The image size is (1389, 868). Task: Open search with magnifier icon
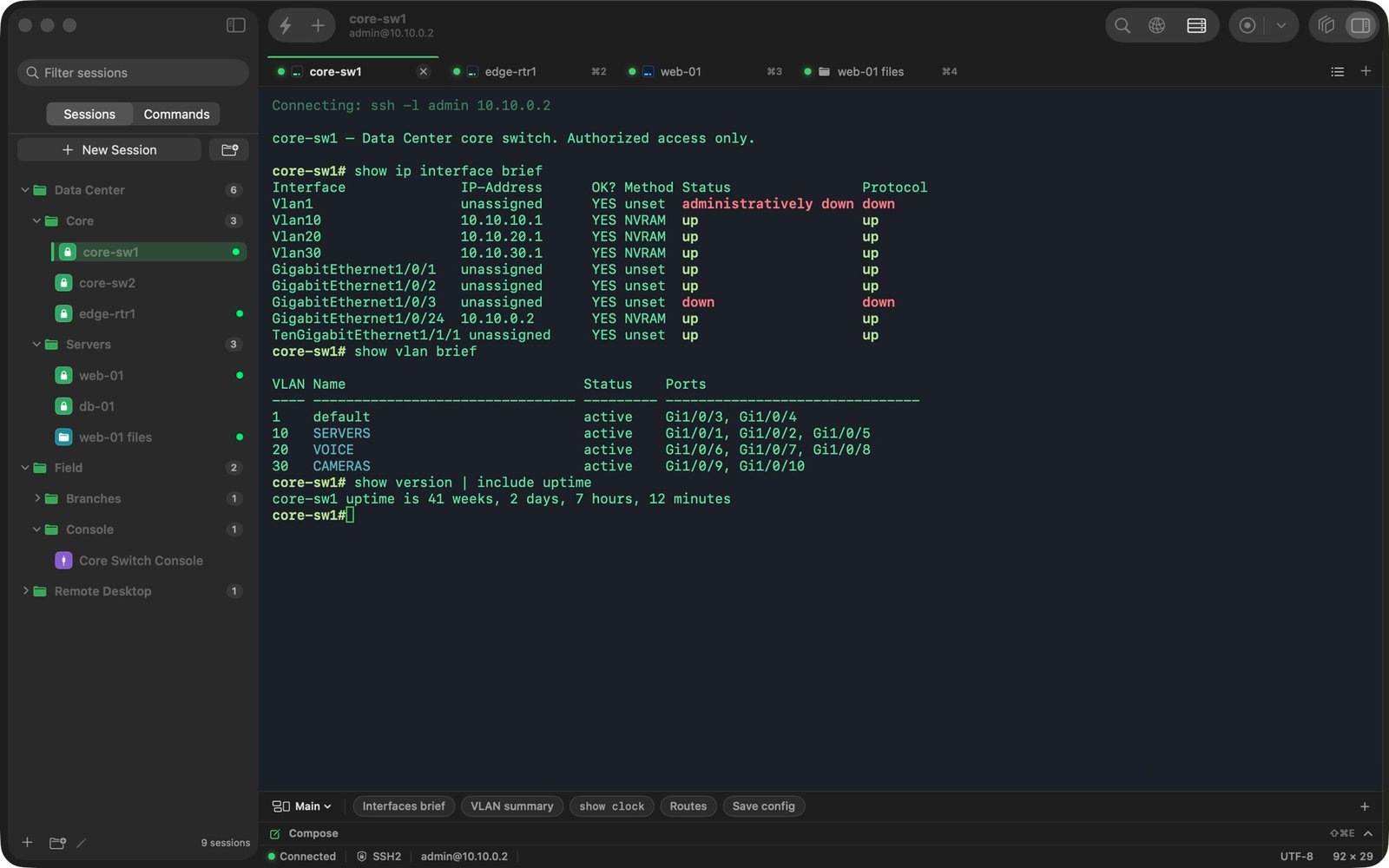click(x=1122, y=25)
